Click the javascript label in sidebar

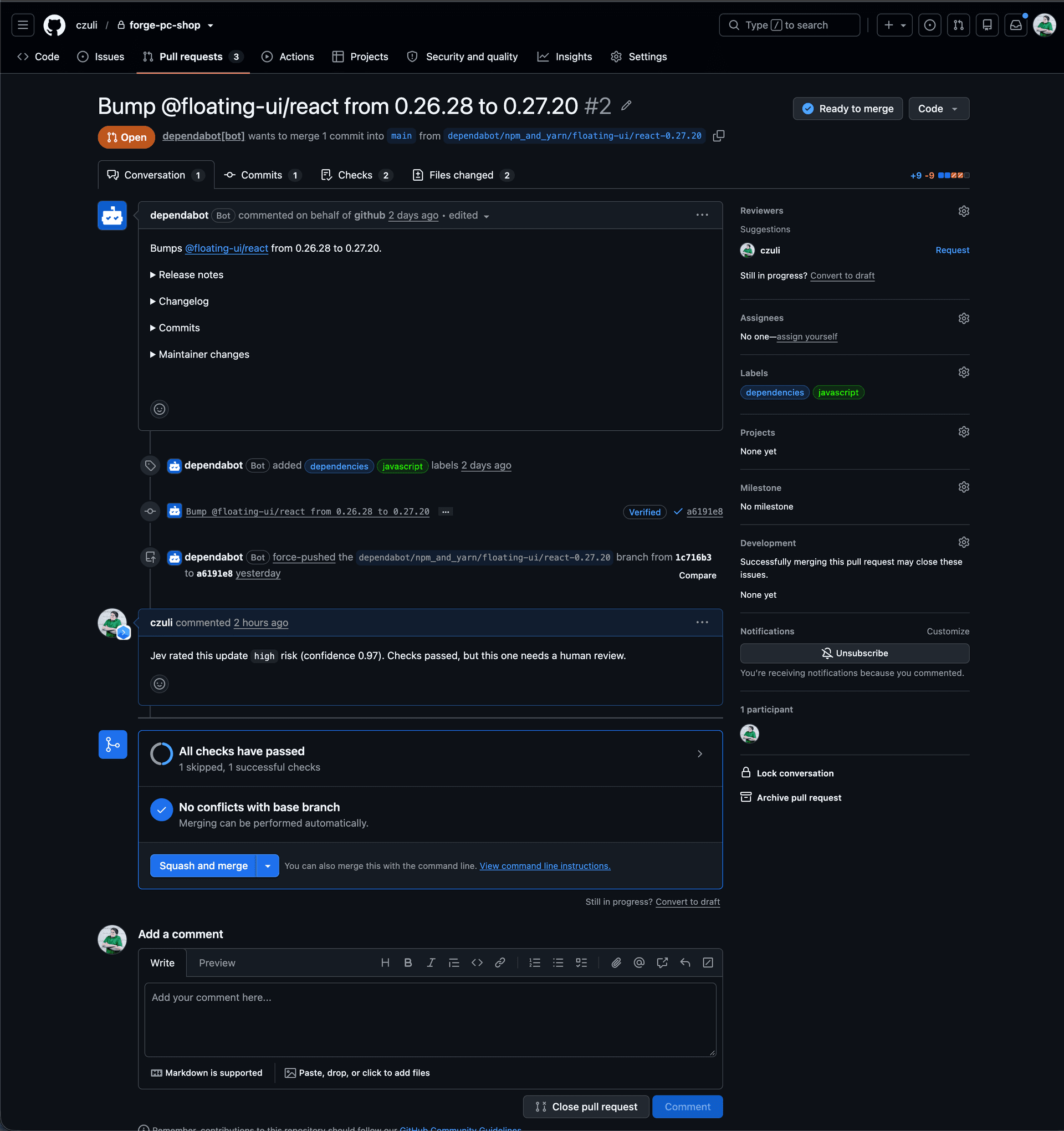[x=838, y=393]
